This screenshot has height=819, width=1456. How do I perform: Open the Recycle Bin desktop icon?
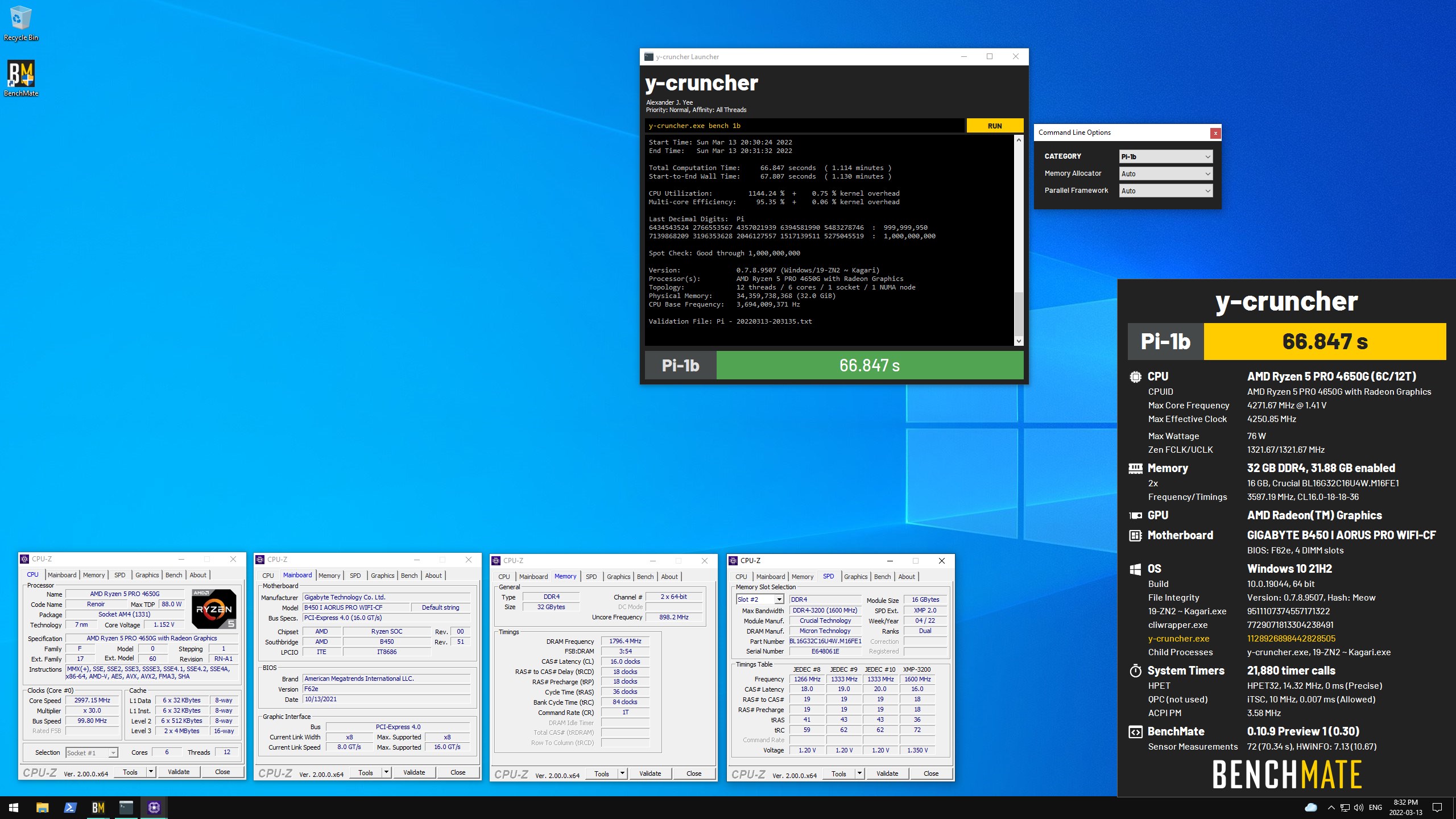(x=20, y=24)
